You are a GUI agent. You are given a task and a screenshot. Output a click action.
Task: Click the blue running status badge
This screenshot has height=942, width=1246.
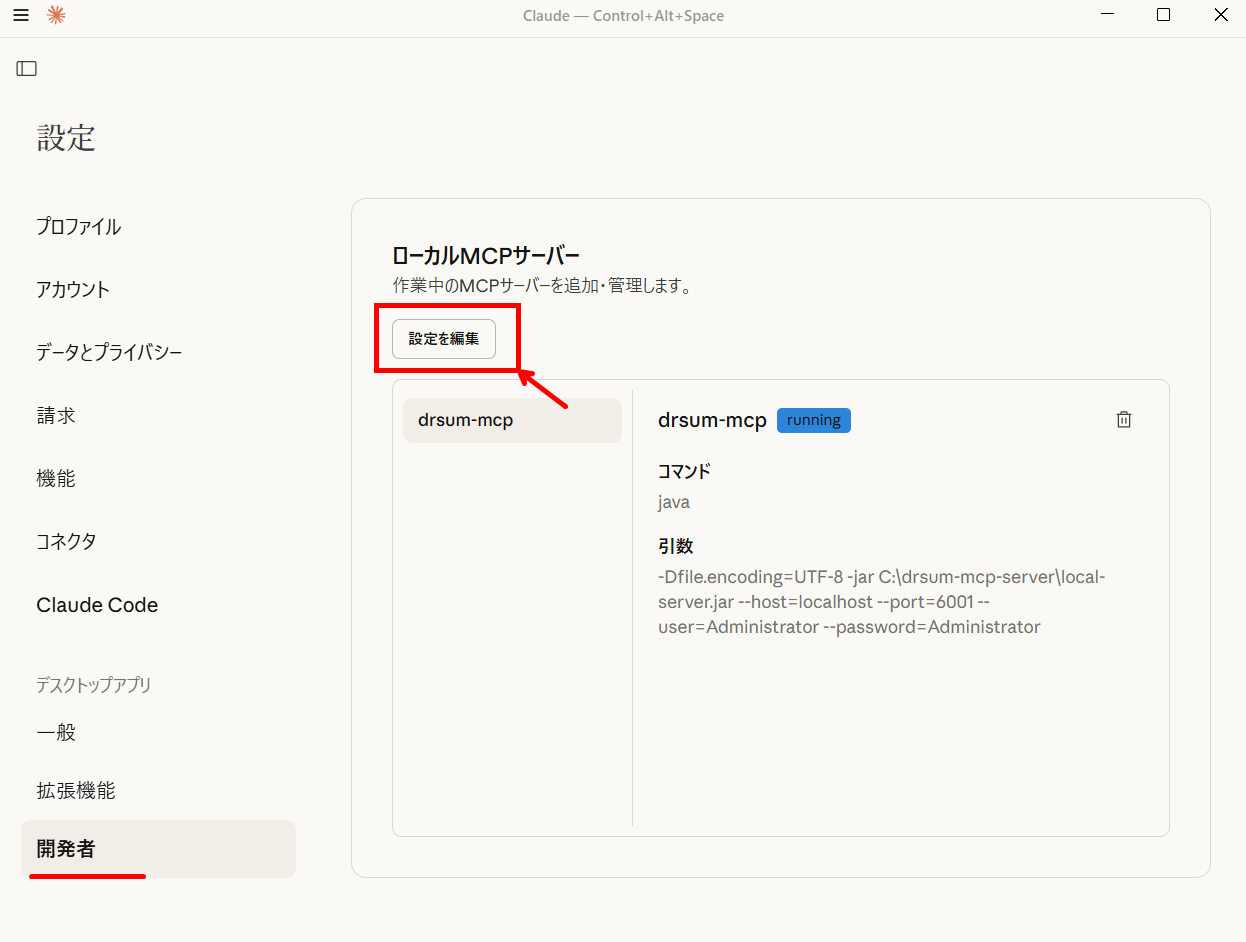(813, 420)
